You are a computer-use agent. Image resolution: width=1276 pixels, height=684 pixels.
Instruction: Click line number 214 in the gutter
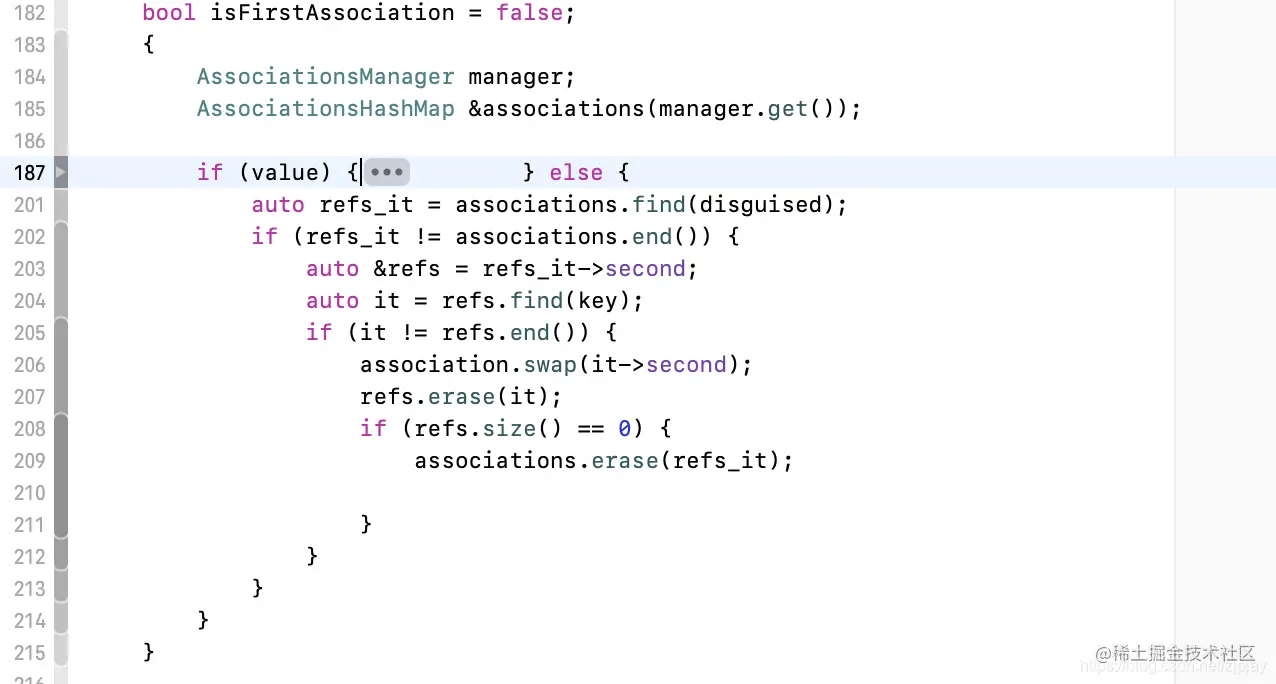(30, 621)
